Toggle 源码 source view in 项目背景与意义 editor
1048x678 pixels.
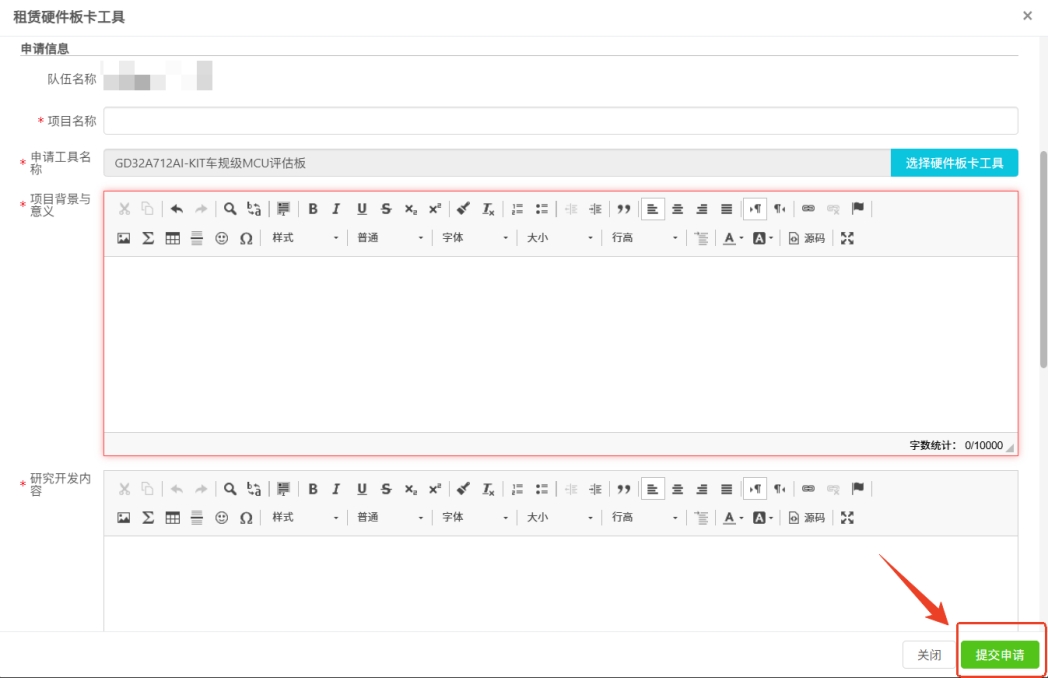pyautogui.click(x=807, y=238)
